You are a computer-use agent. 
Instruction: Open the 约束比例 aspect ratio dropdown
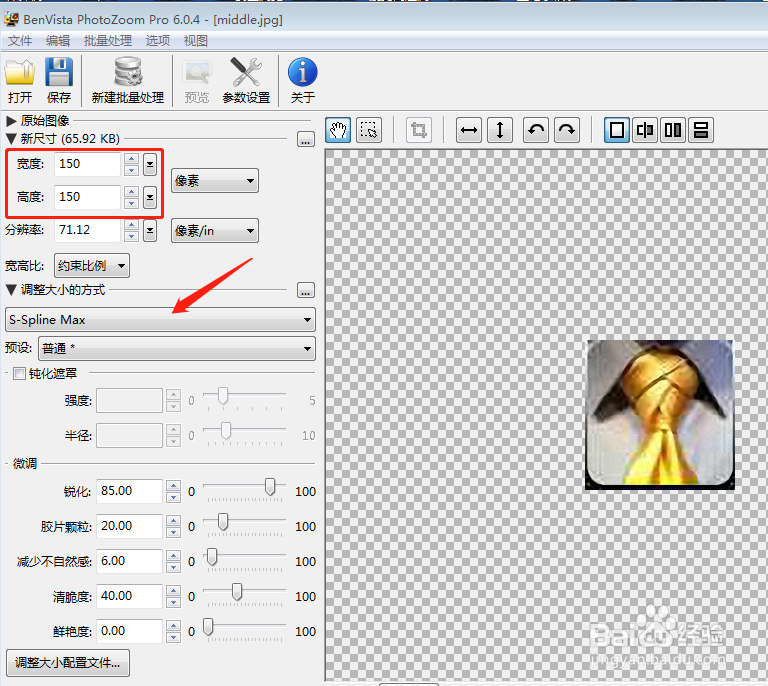(x=92, y=266)
